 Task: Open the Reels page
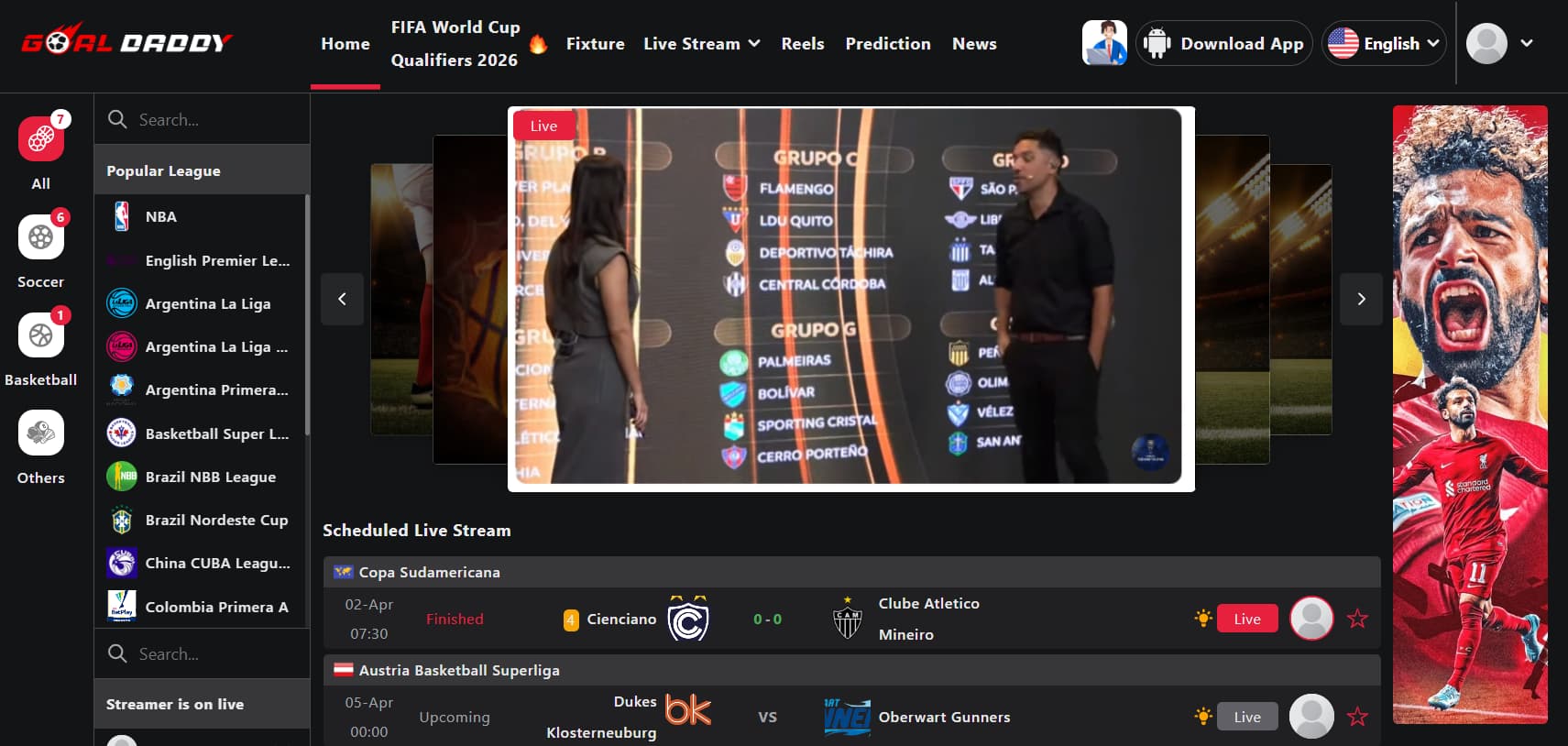point(803,43)
